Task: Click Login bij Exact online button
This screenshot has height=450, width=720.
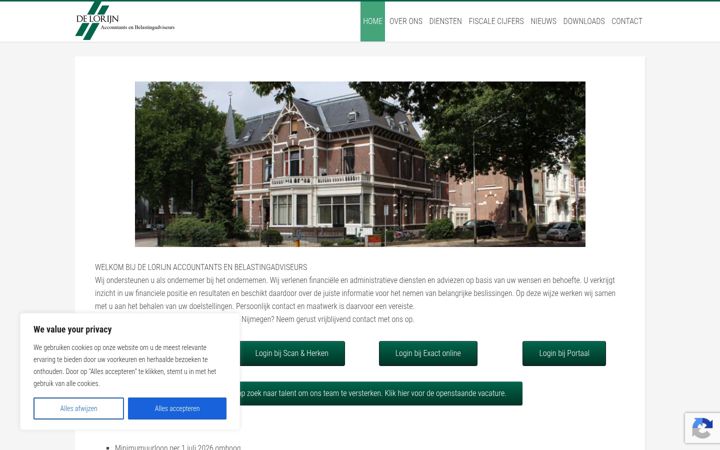Action: click(428, 353)
